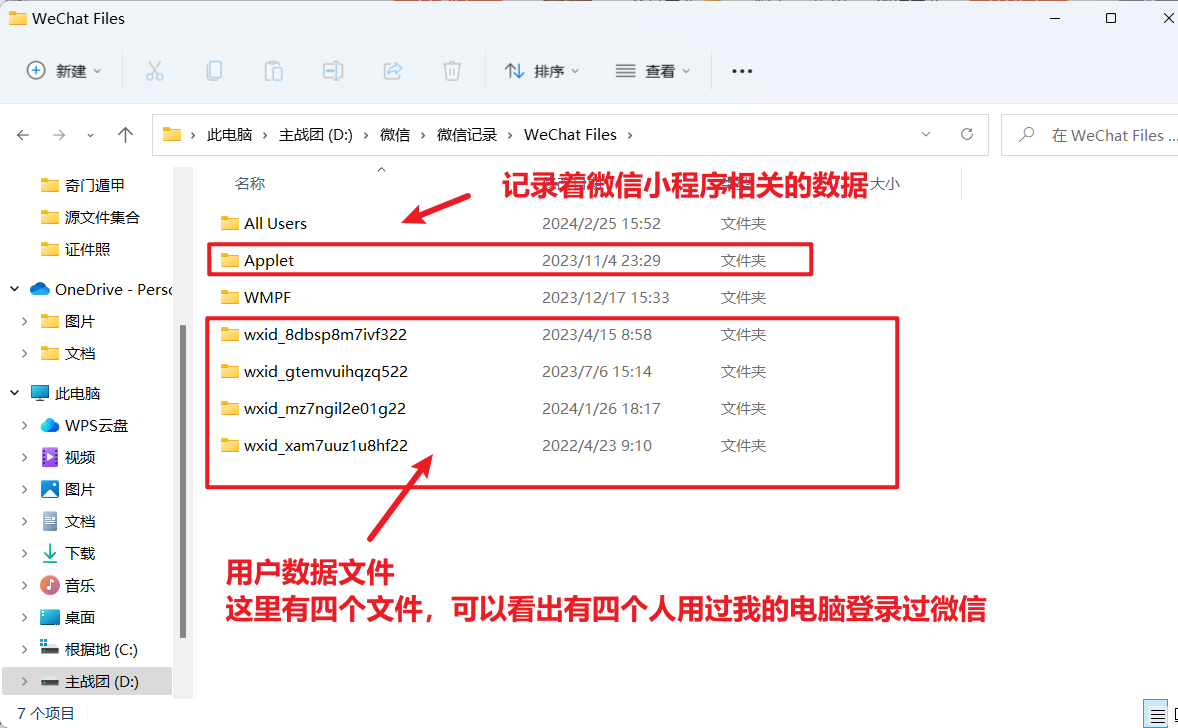Open the 新建 dropdown
1178x728 pixels.
coord(64,71)
